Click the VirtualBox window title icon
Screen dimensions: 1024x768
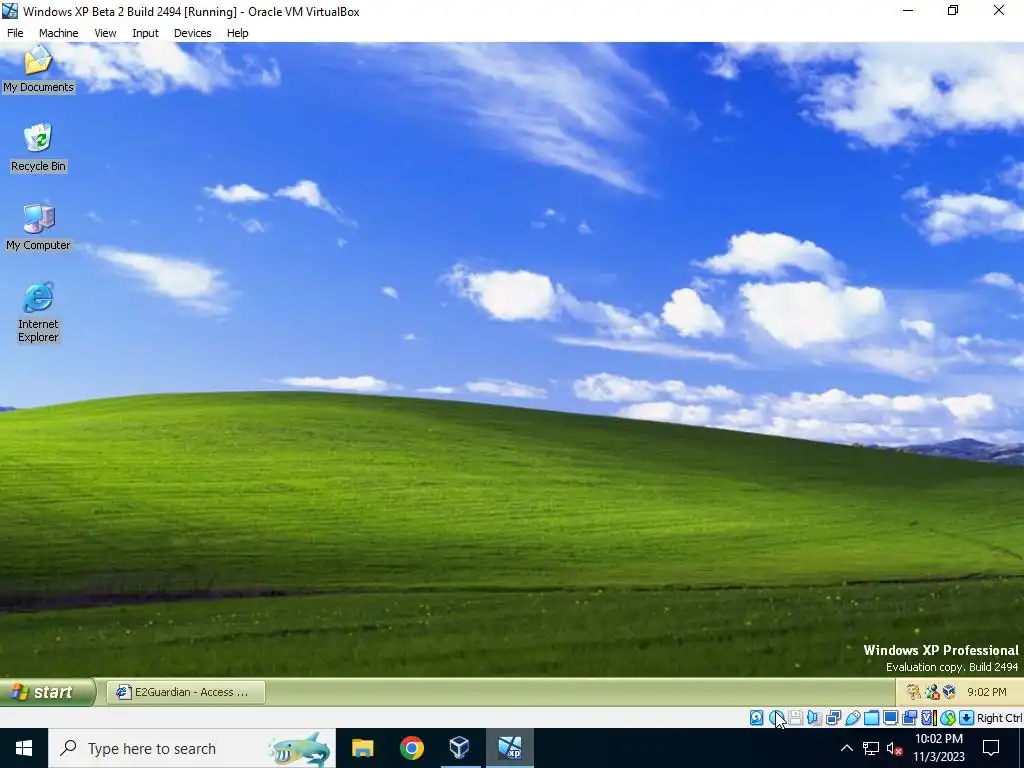(x=10, y=11)
